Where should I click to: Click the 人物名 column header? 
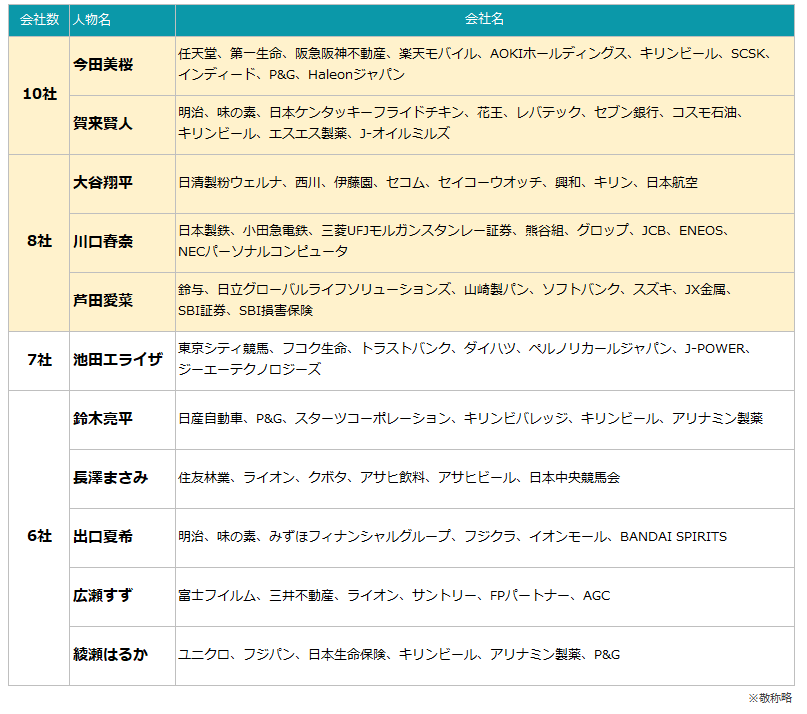92,20
